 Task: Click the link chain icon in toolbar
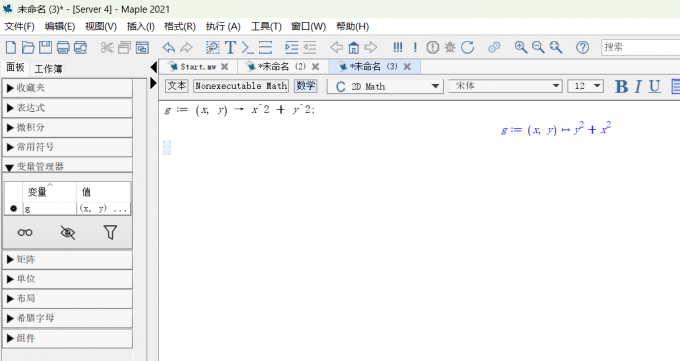[494, 47]
